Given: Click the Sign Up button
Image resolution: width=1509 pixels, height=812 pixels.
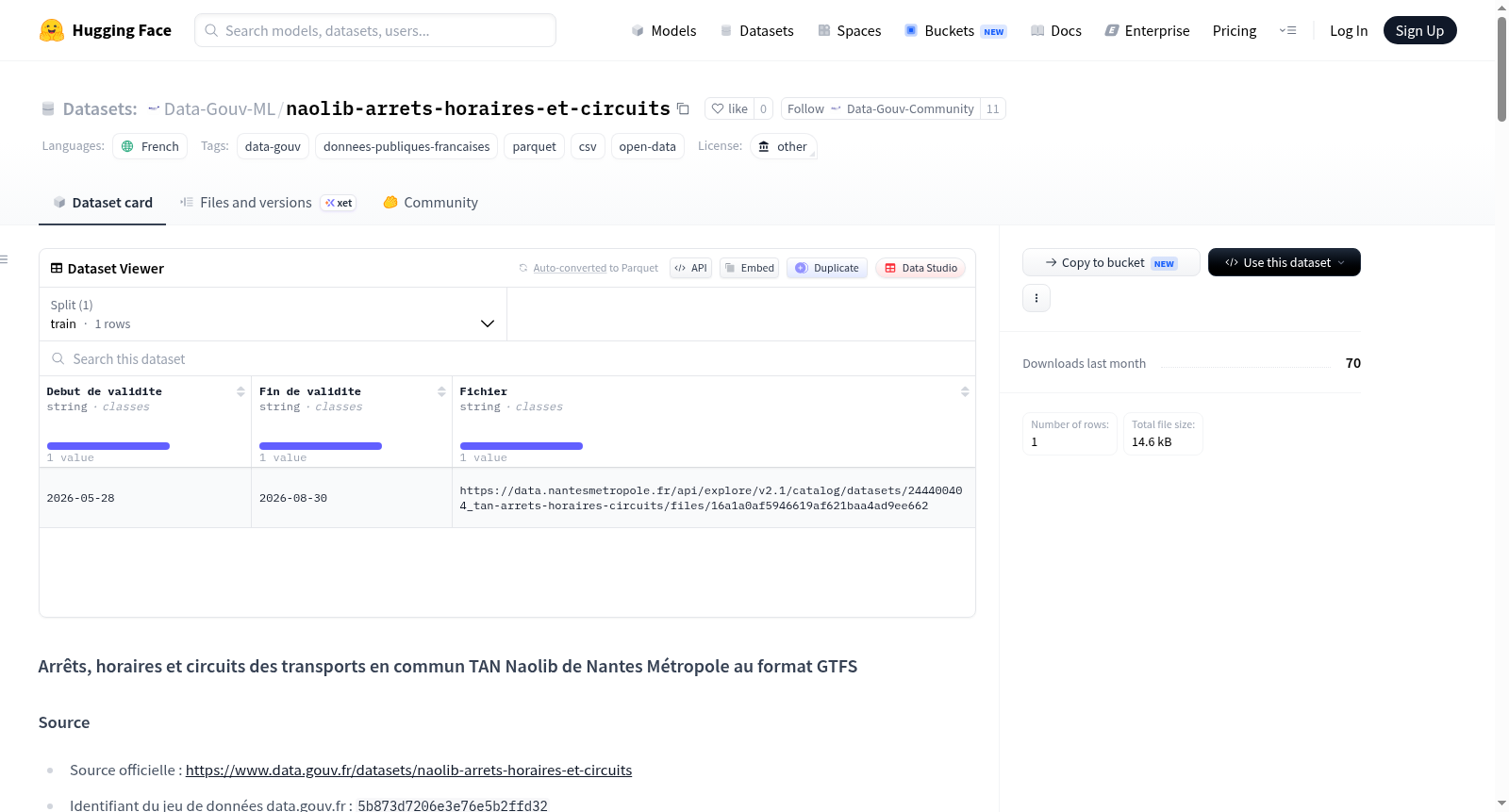Looking at the screenshot, I should pos(1419,31).
